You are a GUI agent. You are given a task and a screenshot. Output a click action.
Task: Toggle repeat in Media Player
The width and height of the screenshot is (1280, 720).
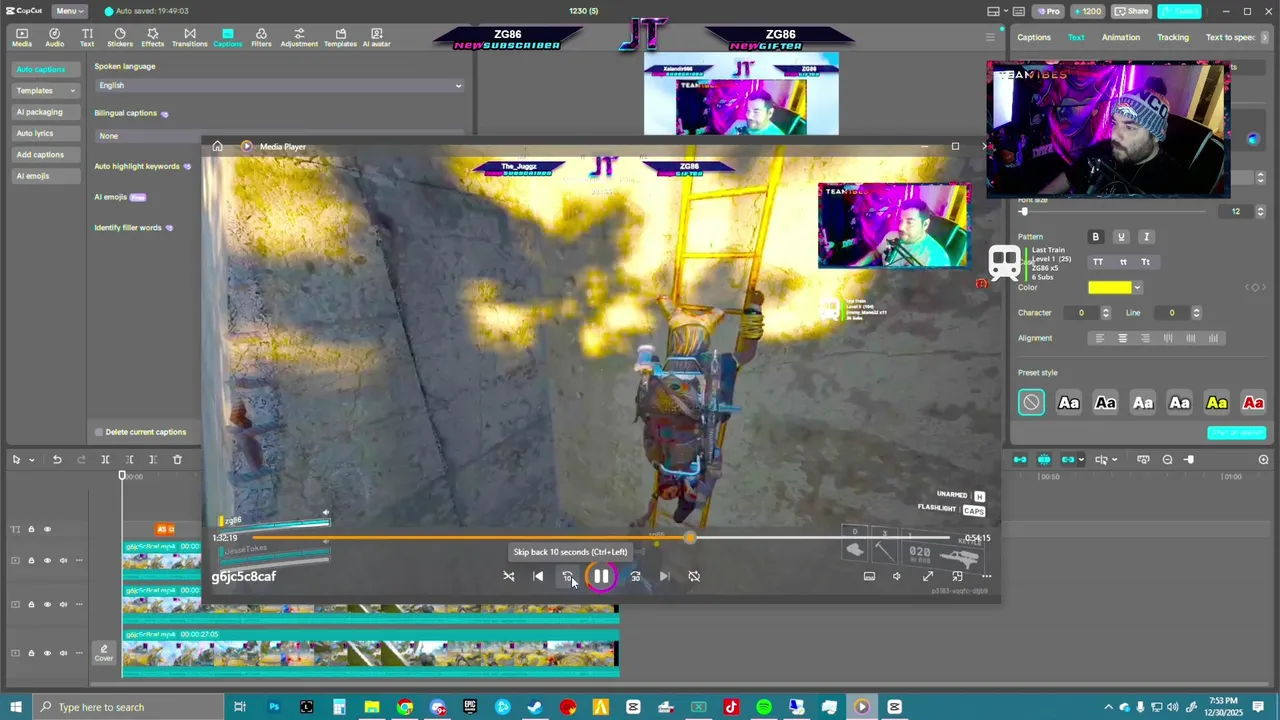tap(694, 576)
